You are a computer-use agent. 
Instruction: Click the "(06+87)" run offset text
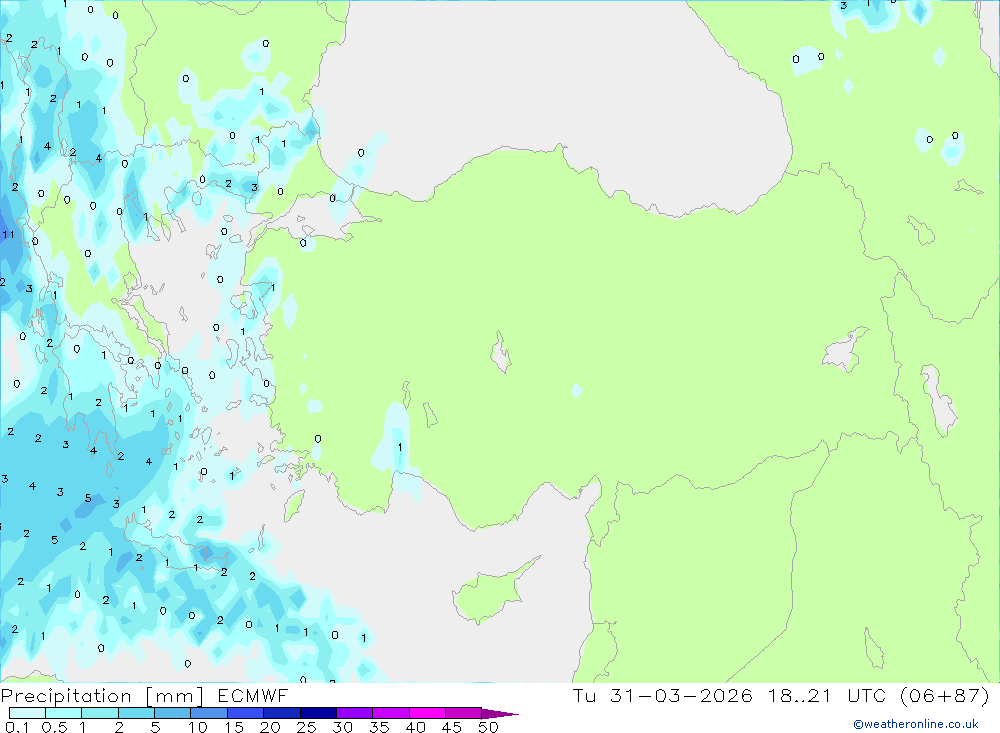(x=945, y=696)
